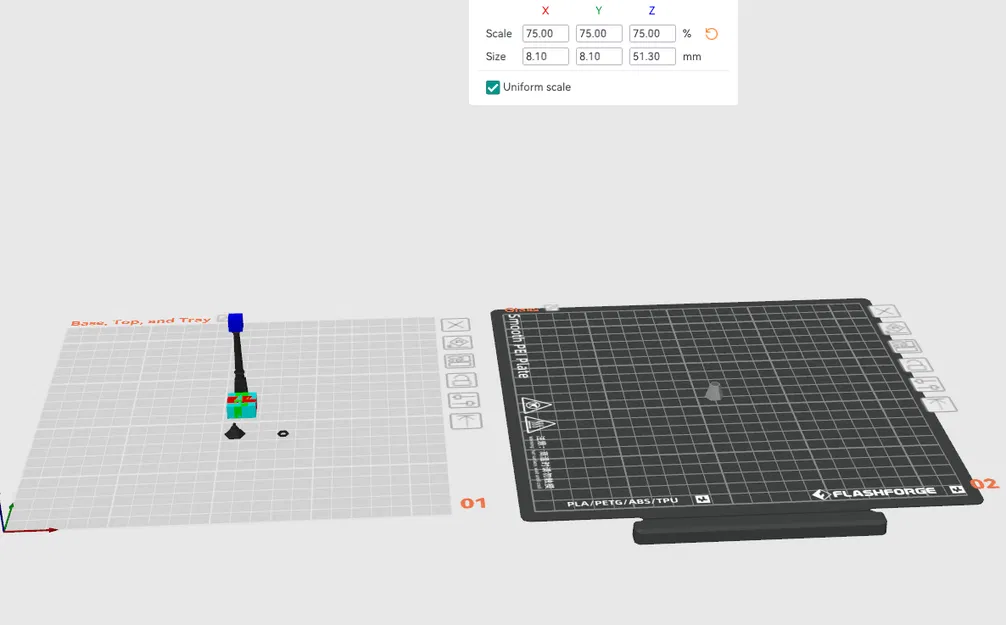Uncheck the Uniform scale checkbox

(x=493, y=87)
